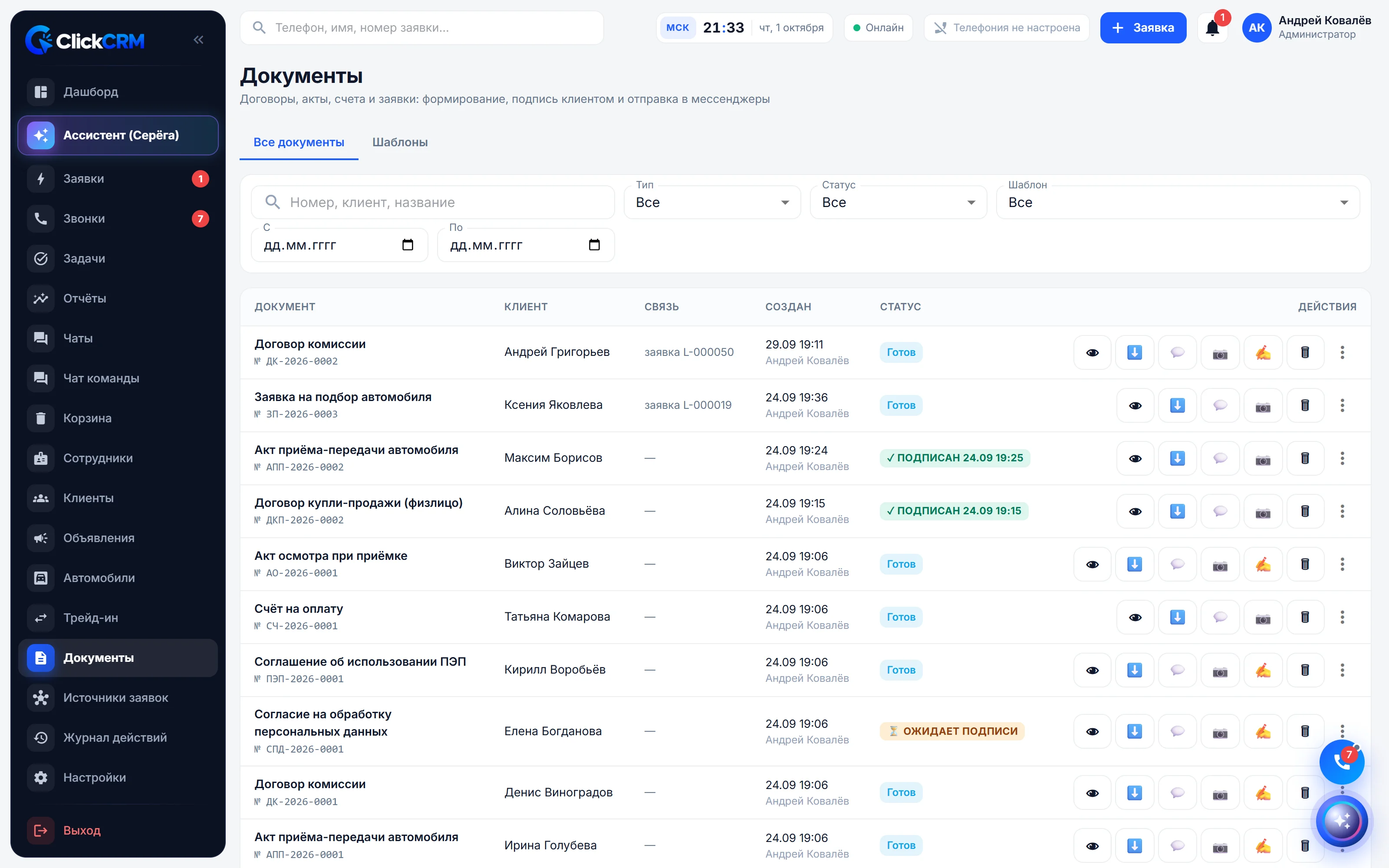Open the Статус filter dropdown
1389x868 pixels.
point(898,202)
